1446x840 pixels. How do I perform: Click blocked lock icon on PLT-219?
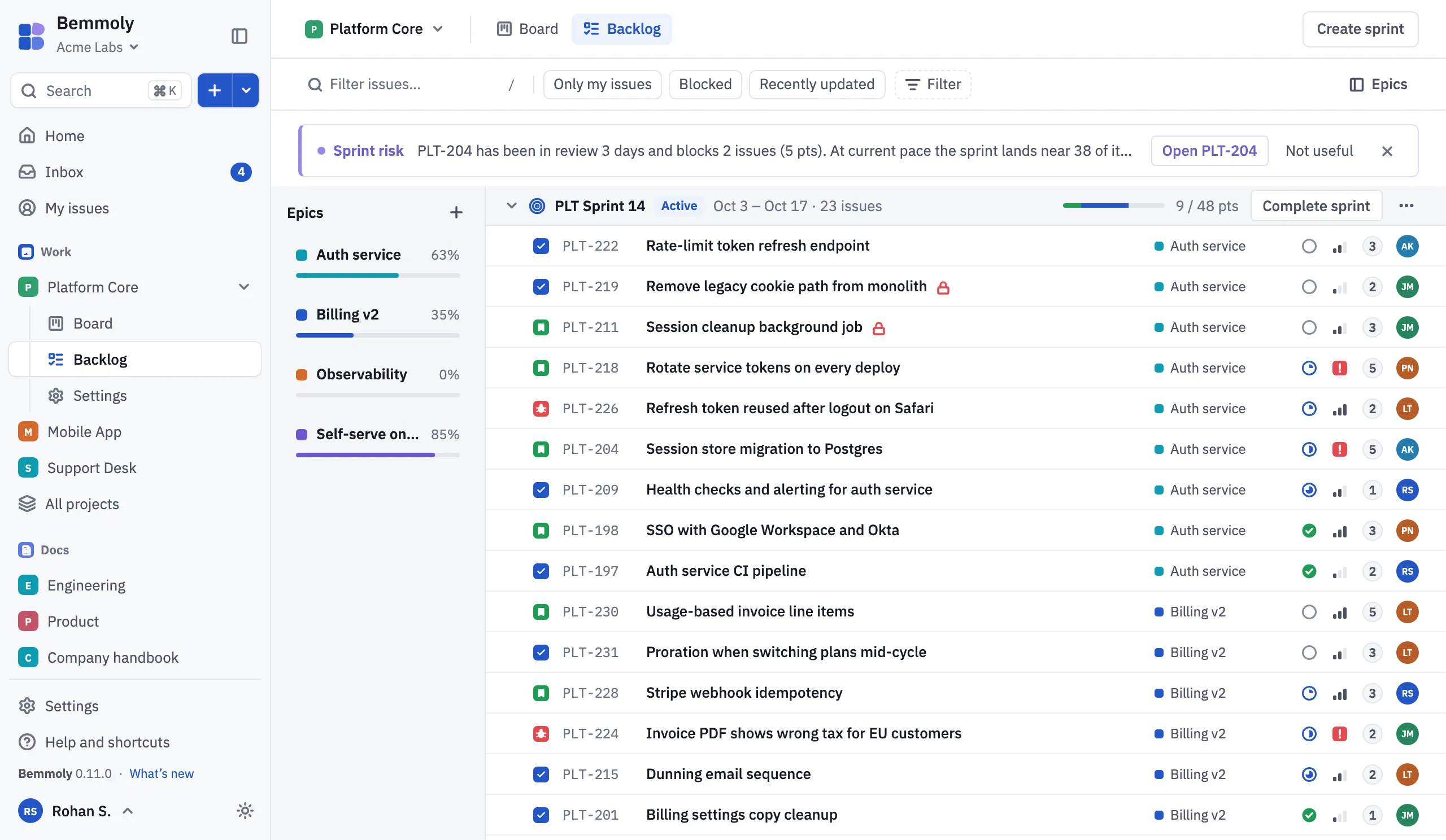943,287
